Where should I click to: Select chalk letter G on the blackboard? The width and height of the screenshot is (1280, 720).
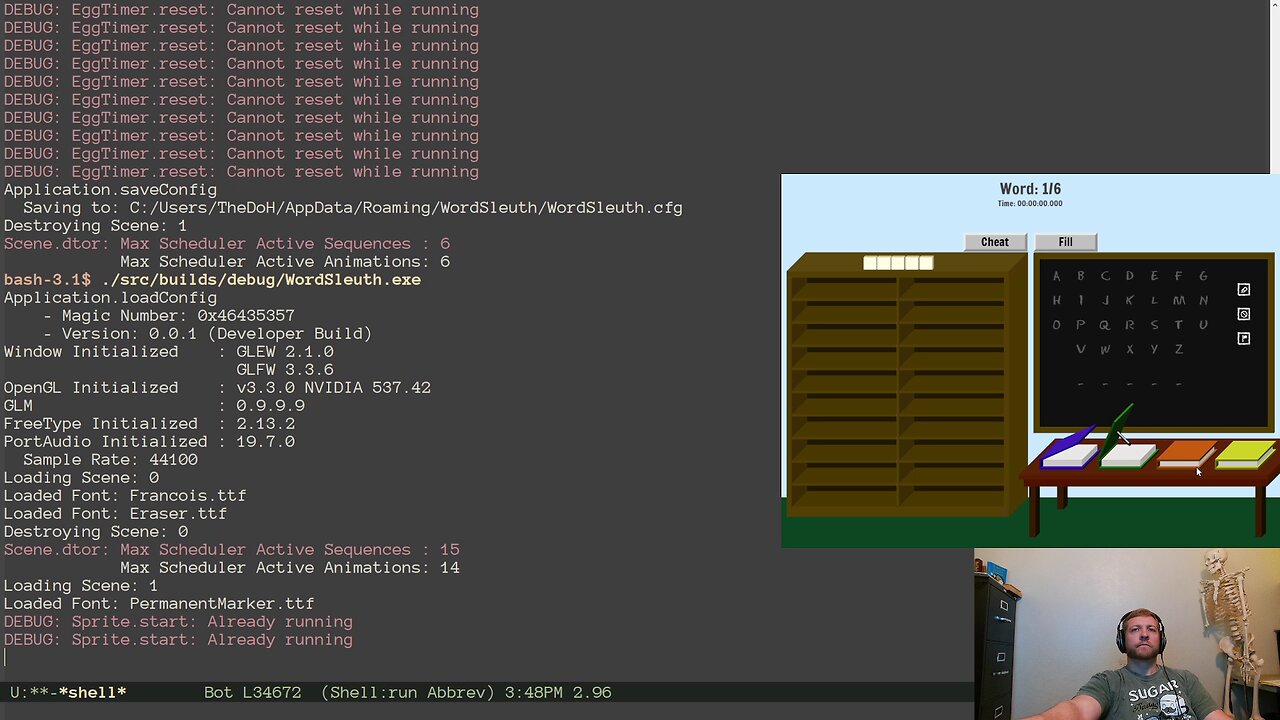pos(1203,276)
